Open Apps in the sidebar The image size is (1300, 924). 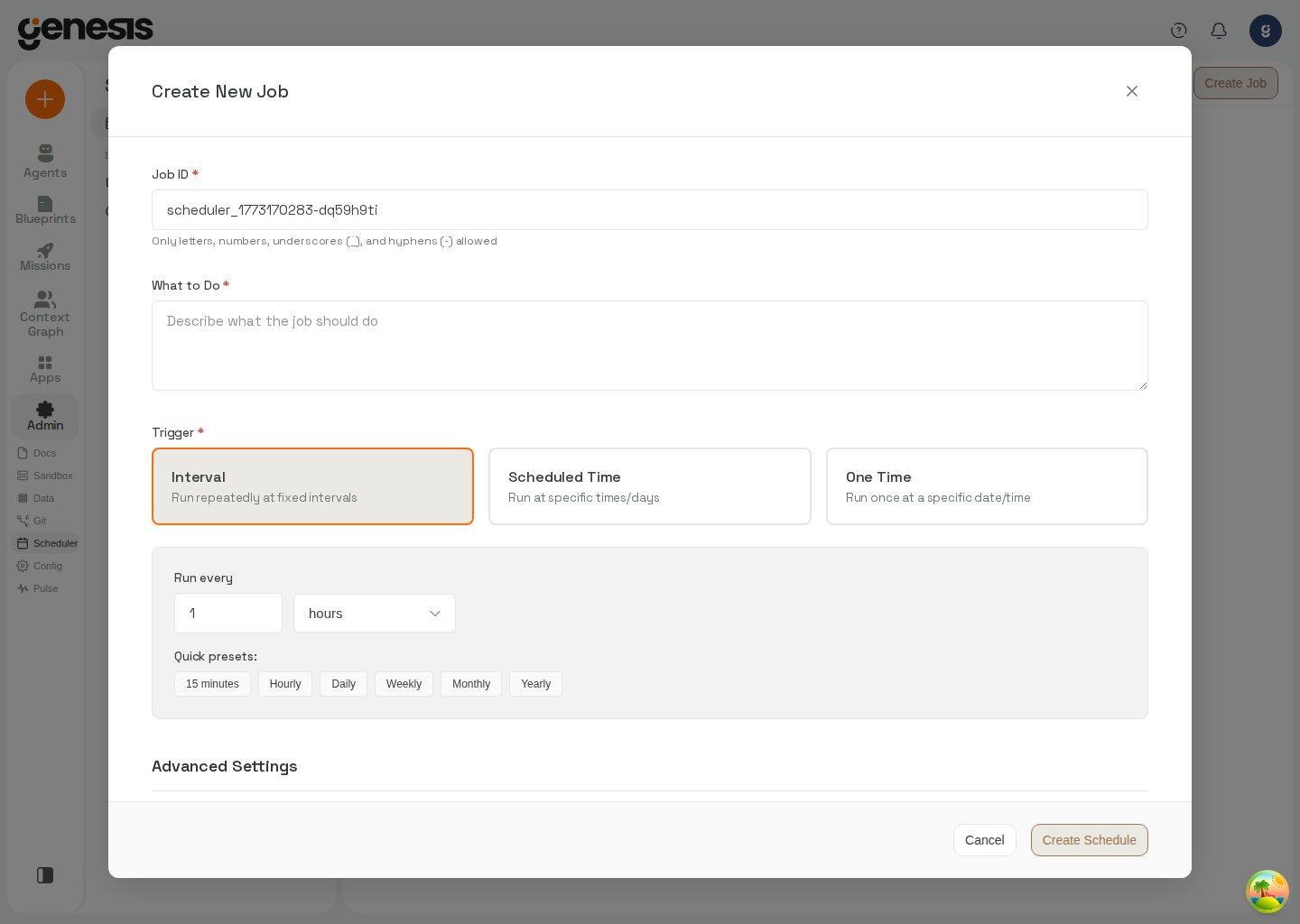pyautogui.click(x=45, y=369)
